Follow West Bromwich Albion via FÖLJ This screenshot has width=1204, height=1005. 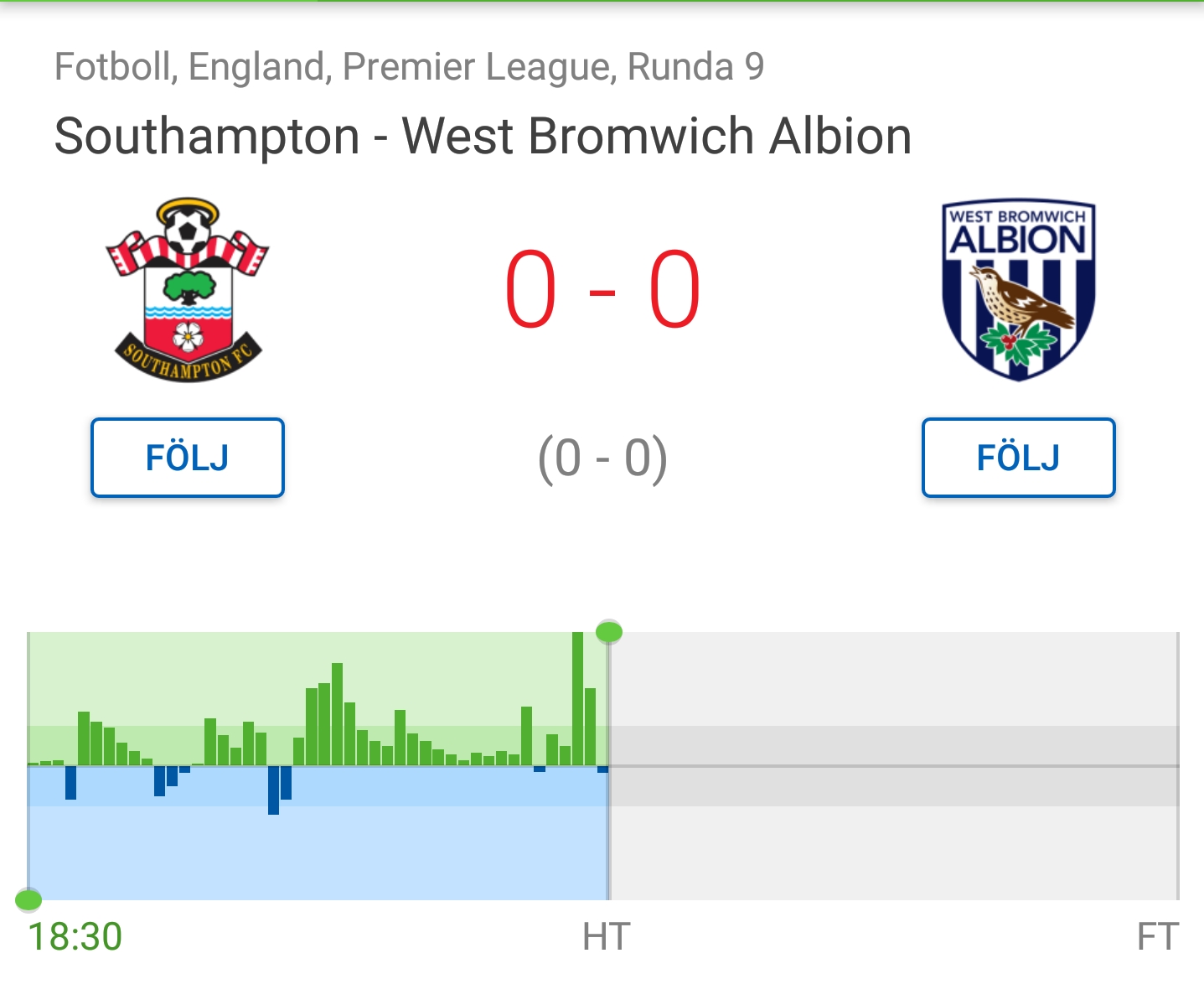[x=1018, y=458]
